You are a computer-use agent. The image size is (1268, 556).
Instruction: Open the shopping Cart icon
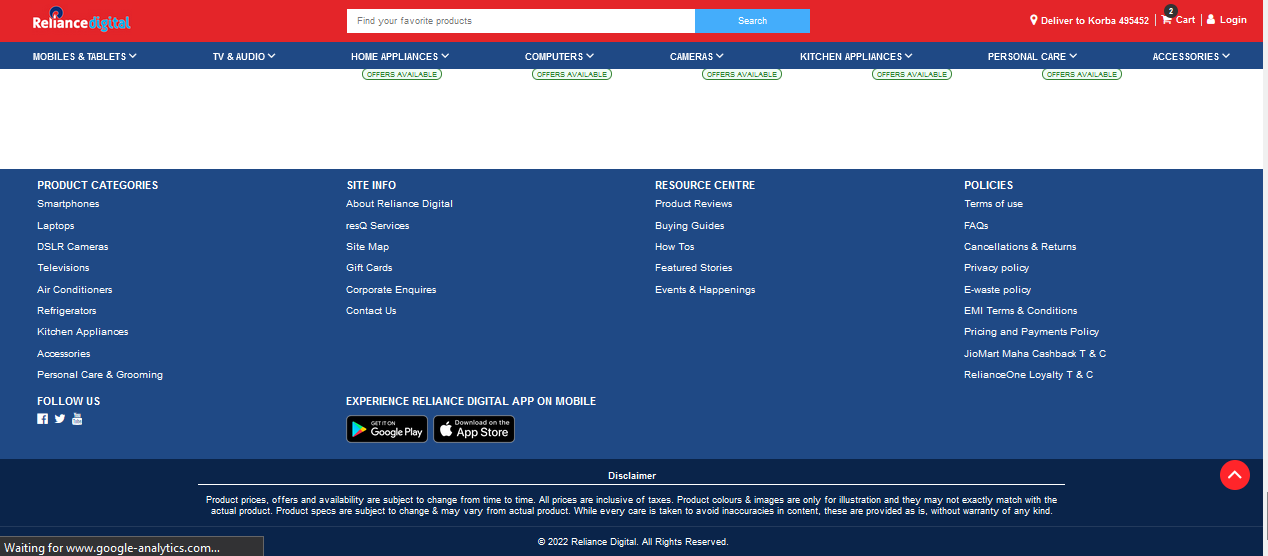click(1167, 19)
